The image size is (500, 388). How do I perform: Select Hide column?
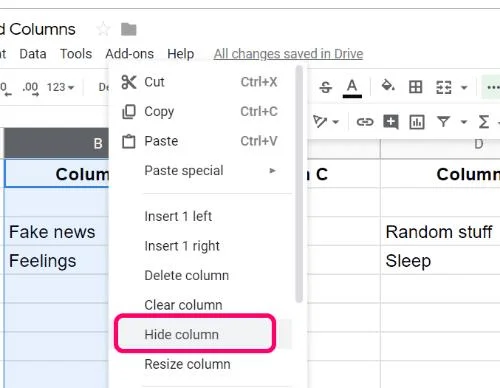coord(201,334)
